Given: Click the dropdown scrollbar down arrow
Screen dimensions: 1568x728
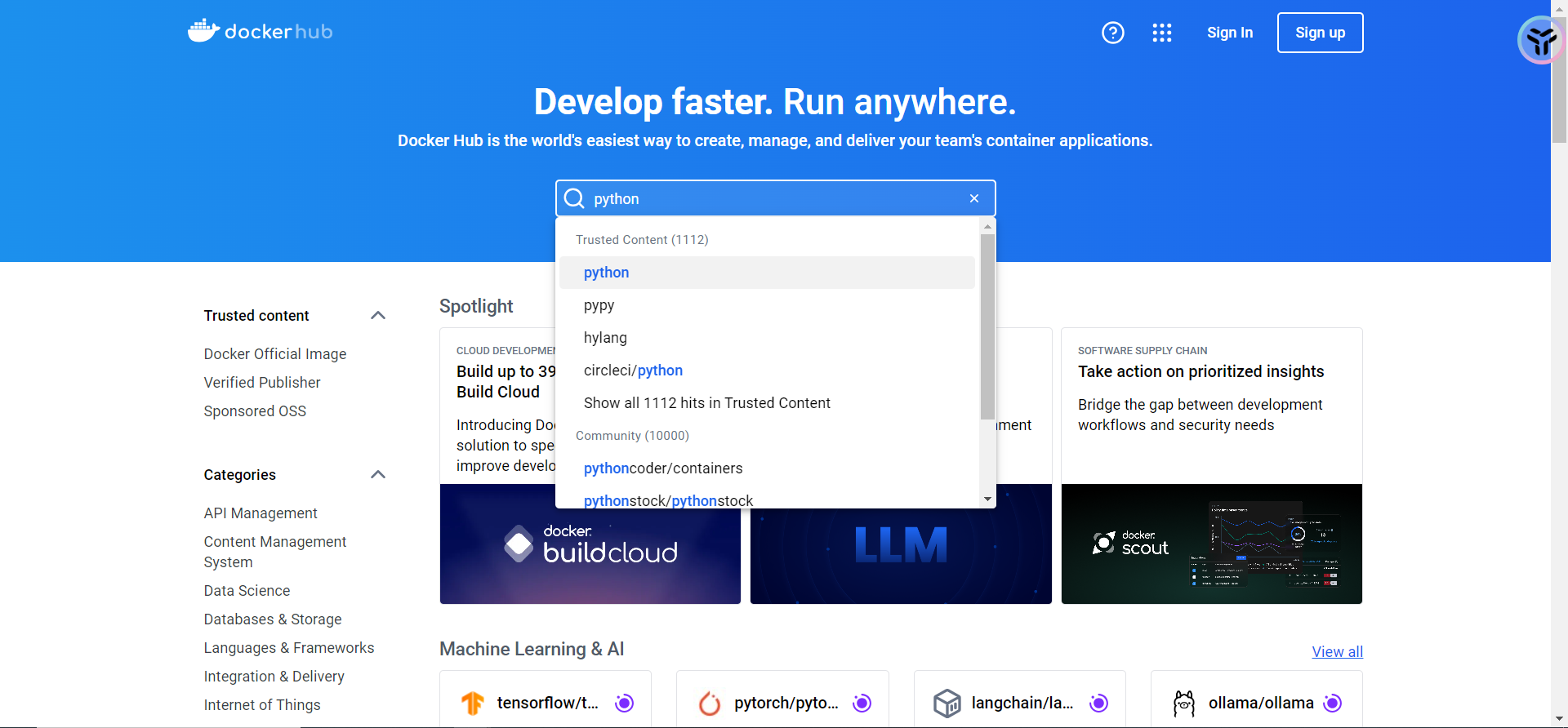Looking at the screenshot, I should [x=988, y=499].
